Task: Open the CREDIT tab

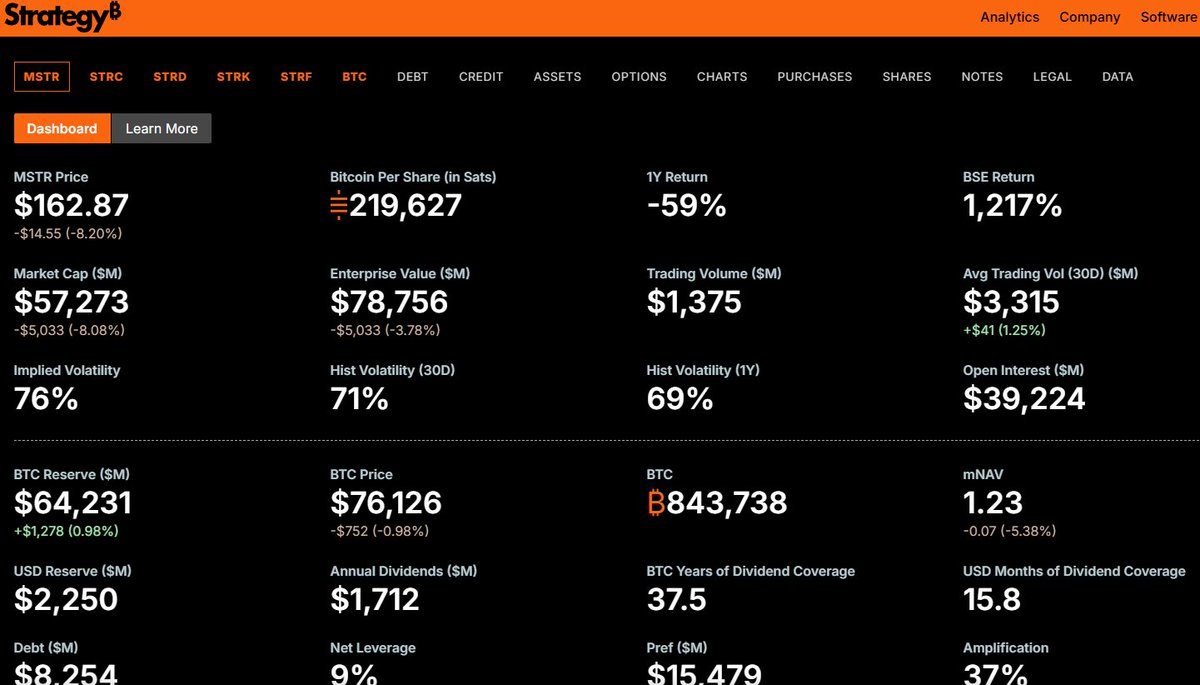Action: coord(481,77)
